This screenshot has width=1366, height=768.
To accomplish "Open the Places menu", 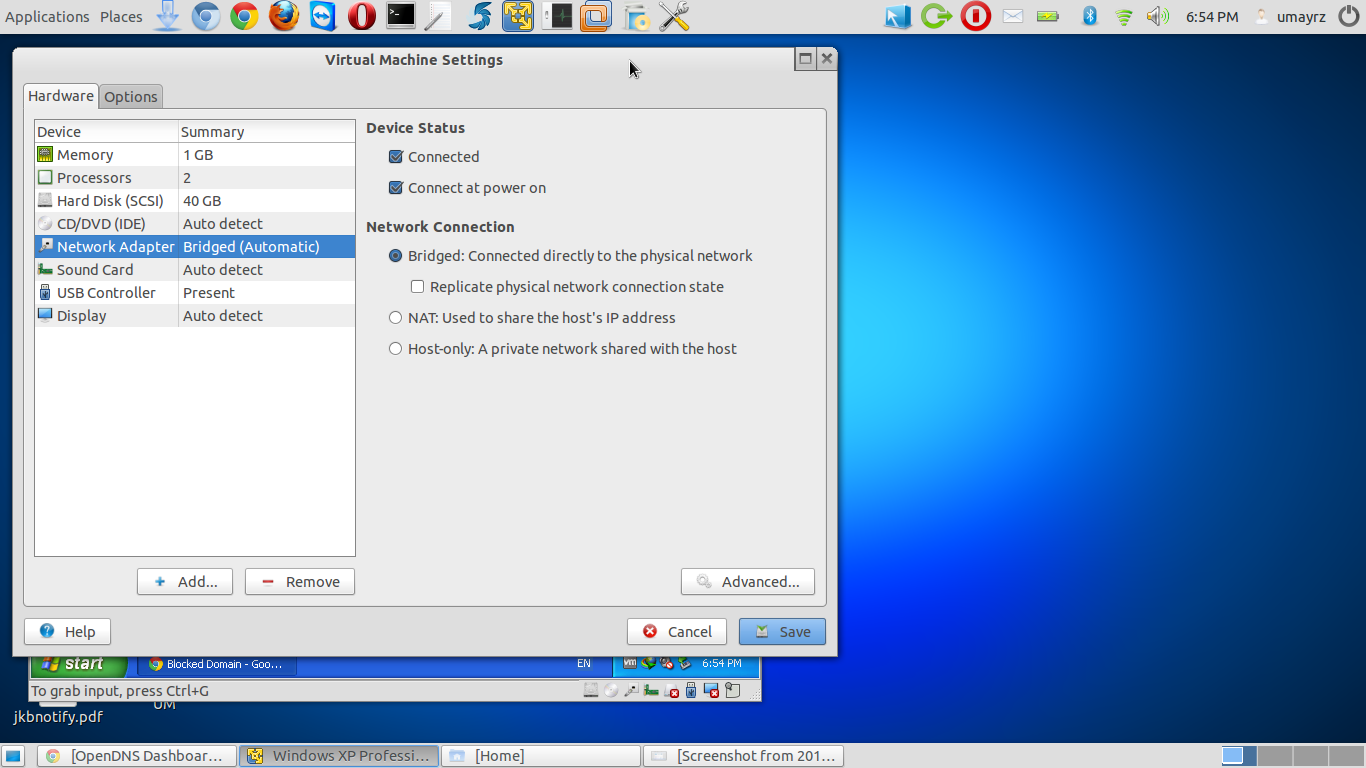I will (x=121, y=16).
